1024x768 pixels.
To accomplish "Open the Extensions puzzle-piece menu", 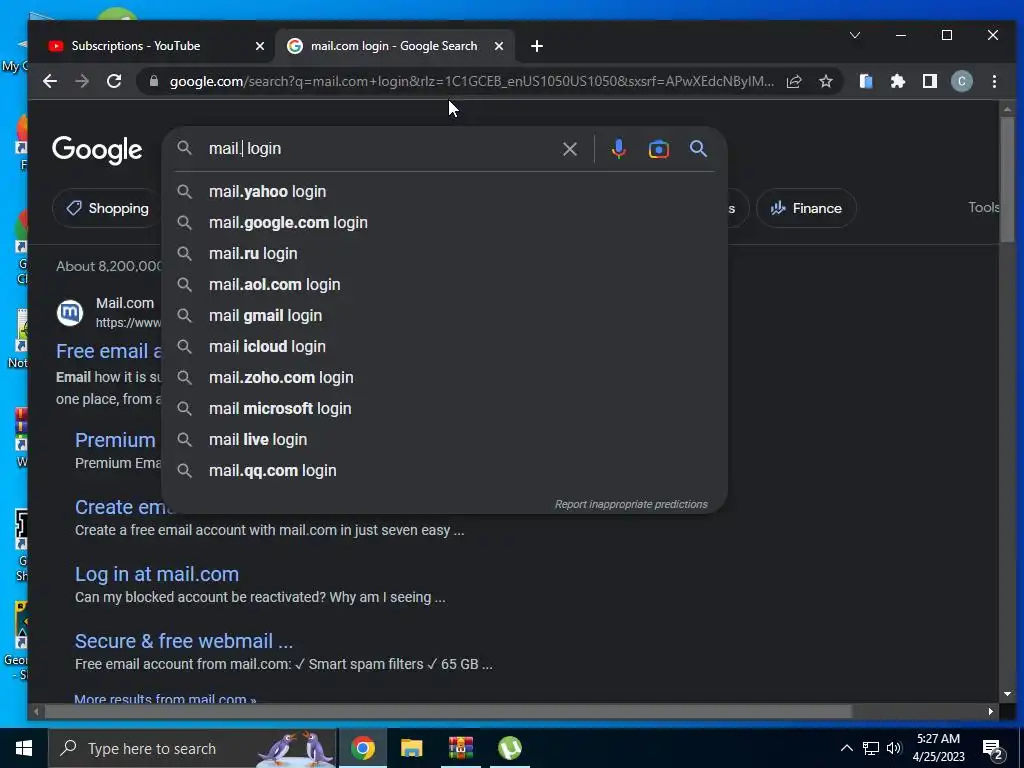I will tap(898, 81).
